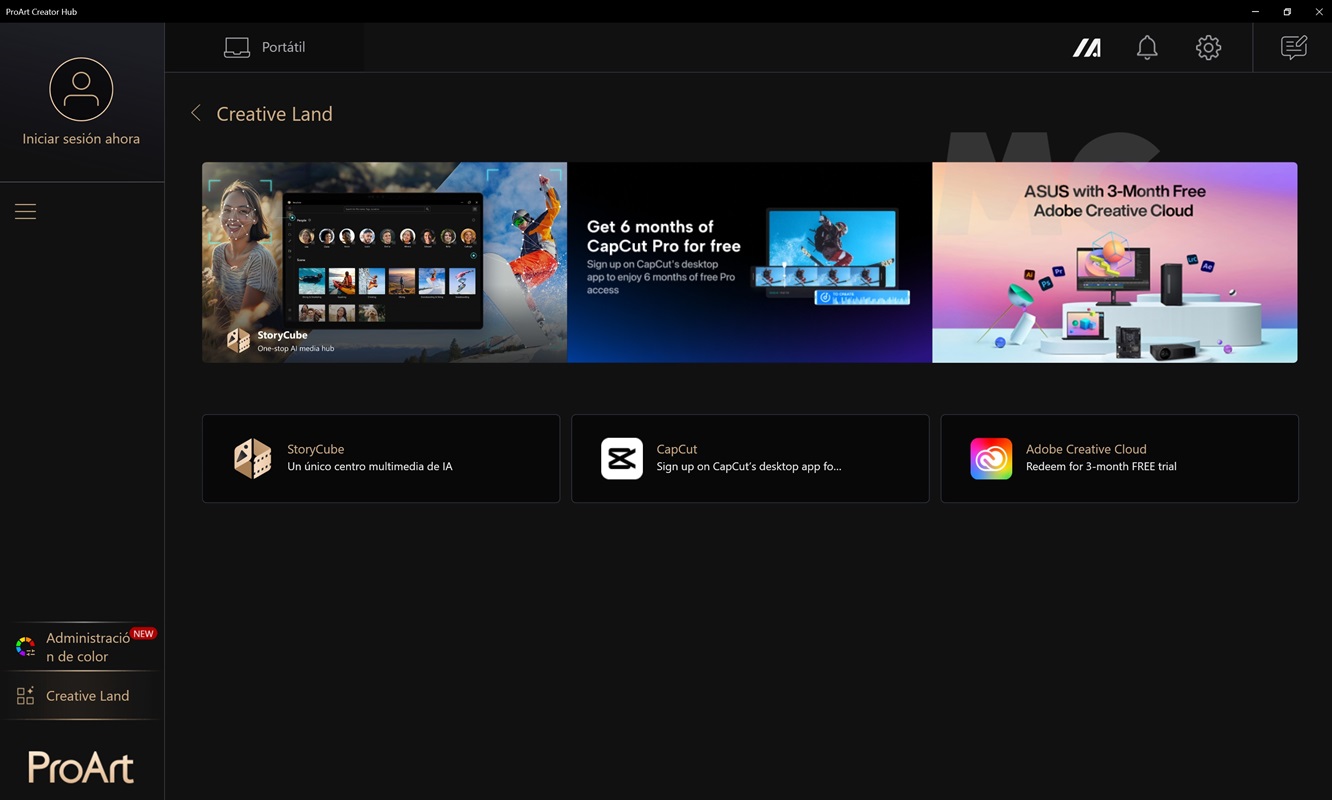Collapse the sidebar with hamburger menu

point(25,211)
